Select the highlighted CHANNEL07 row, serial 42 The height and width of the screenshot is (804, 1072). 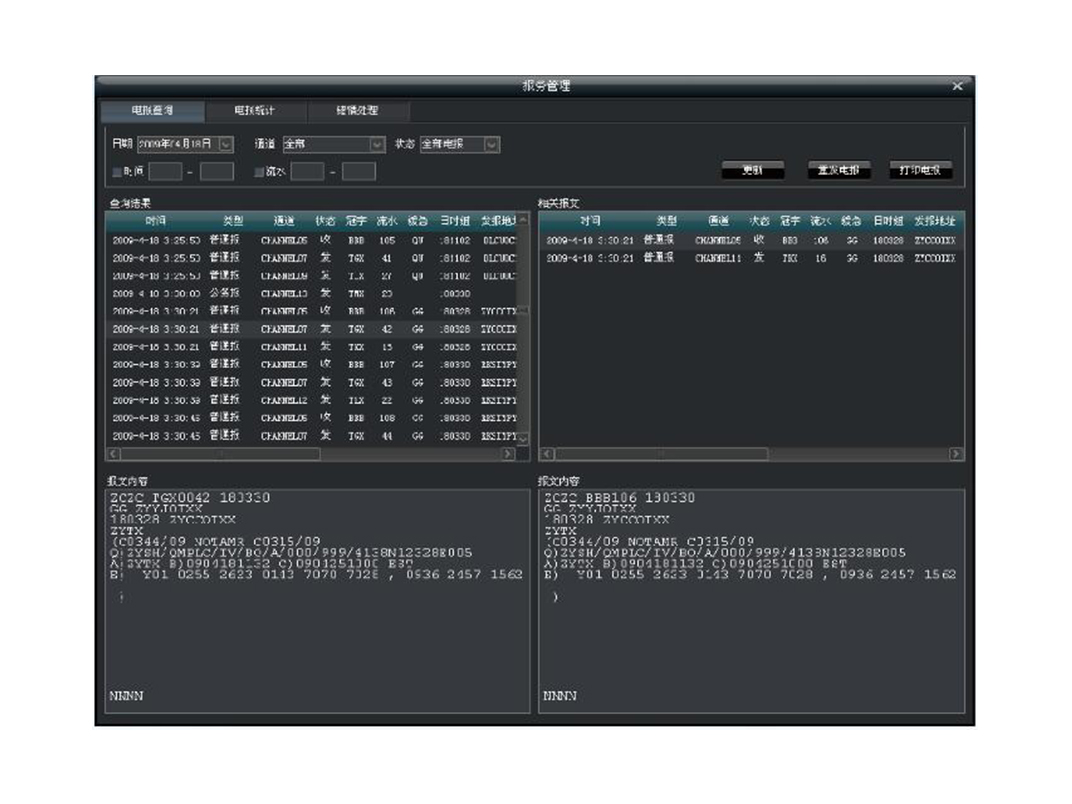tap(312, 330)
